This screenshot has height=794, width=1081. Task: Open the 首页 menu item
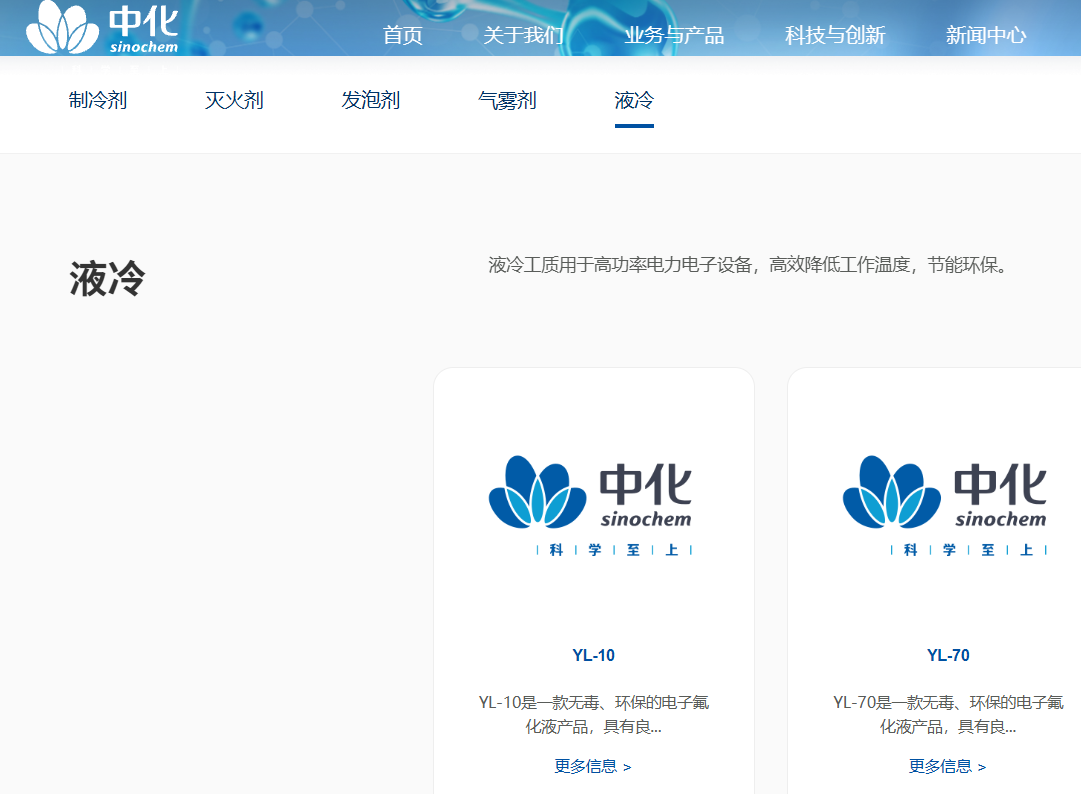point(403,35)
